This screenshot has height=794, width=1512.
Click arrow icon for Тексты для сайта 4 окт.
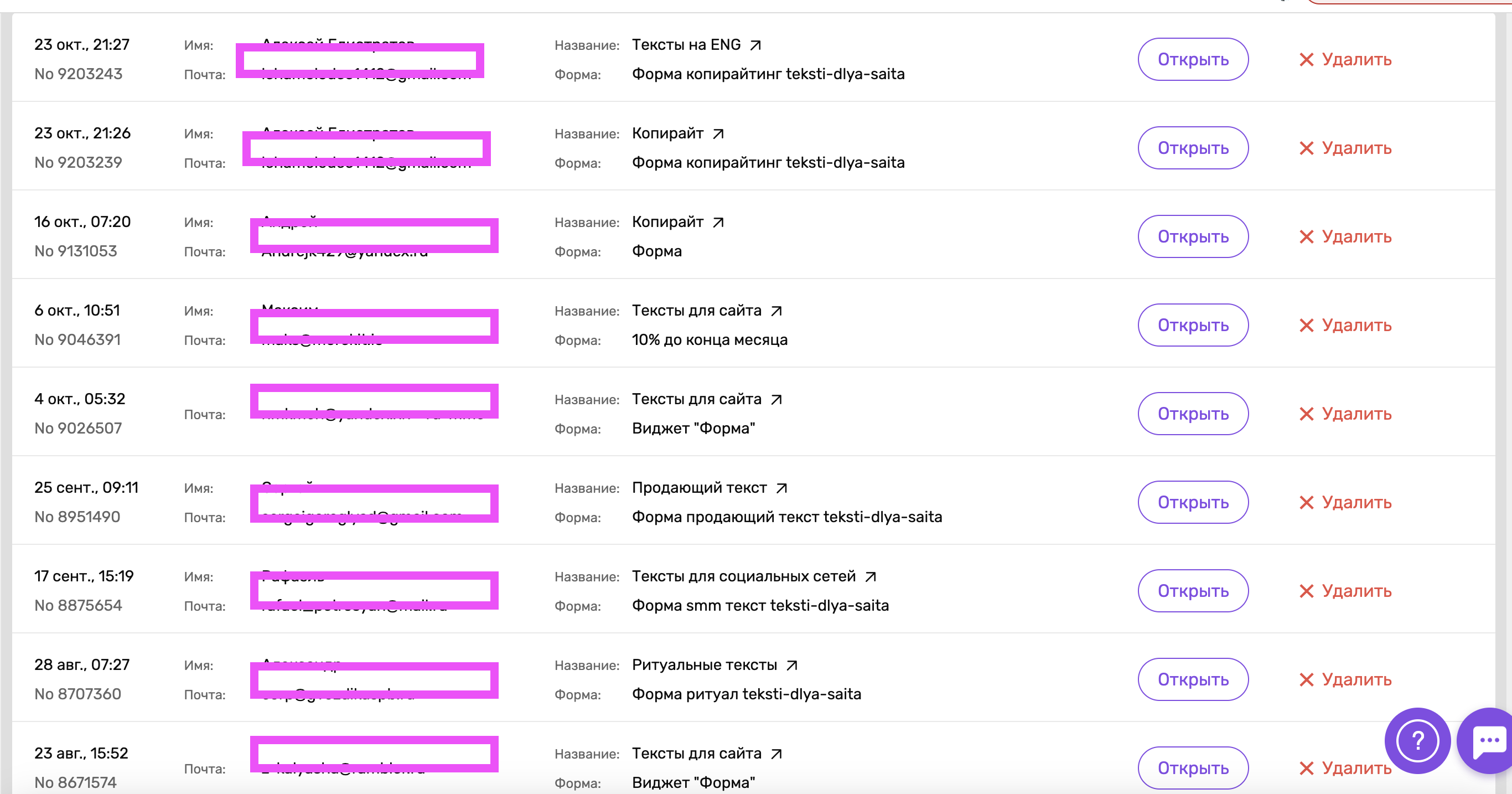(x=776, y=399)
